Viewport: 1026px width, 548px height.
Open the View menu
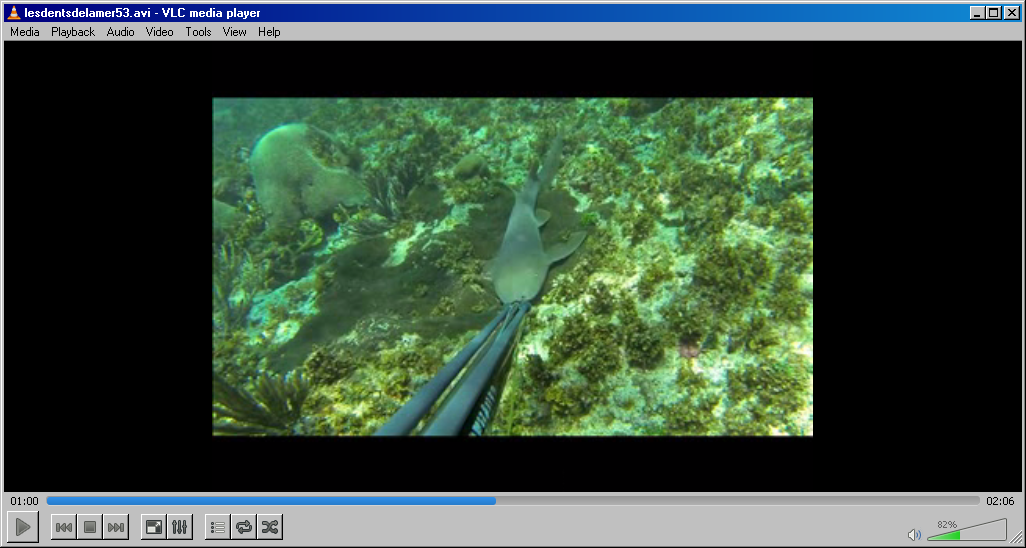[234, 31]
